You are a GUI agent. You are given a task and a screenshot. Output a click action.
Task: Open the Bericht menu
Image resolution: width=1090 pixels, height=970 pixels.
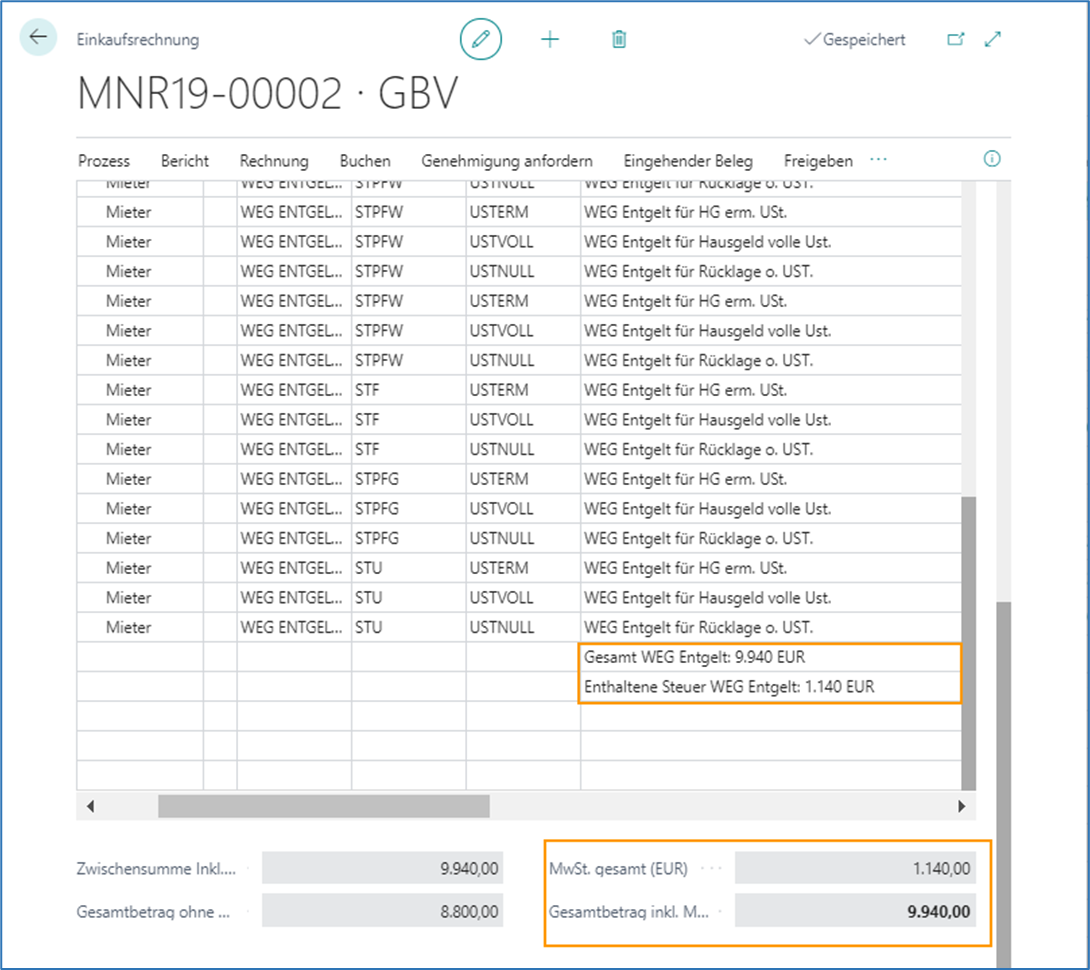[x=185, y=161]
